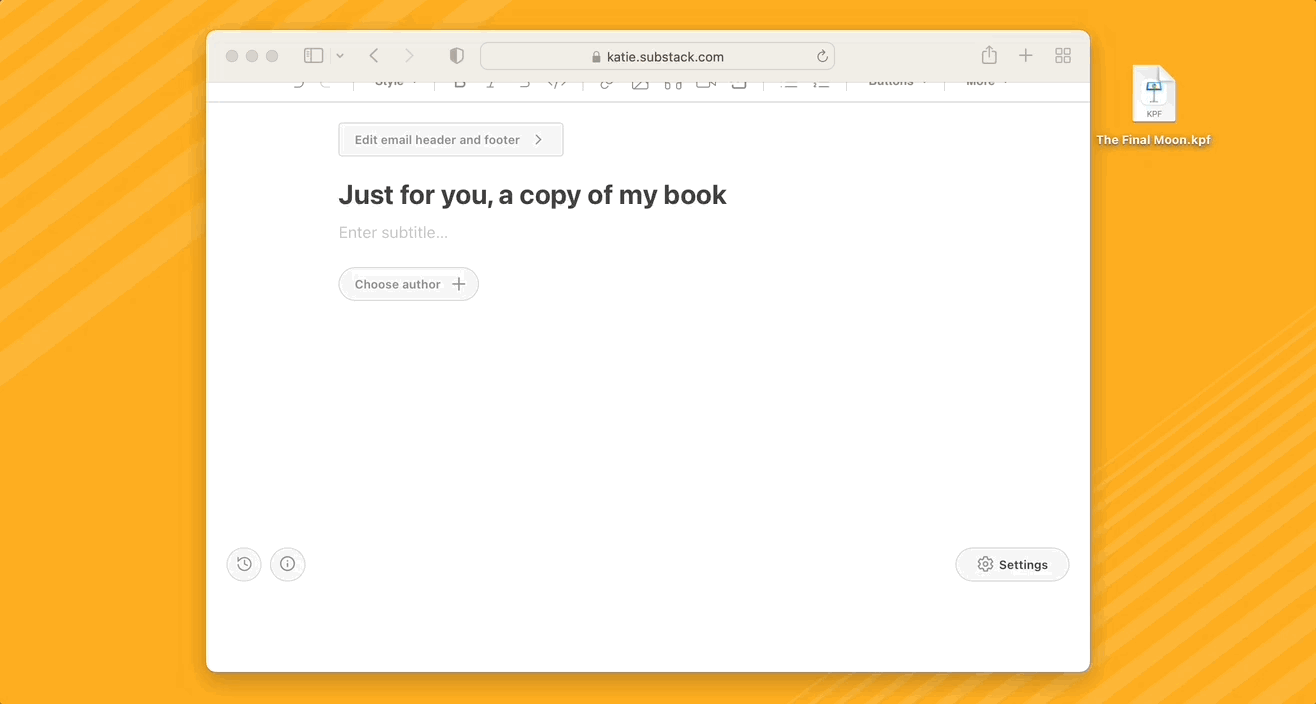The height and width of the screenshot is (704, 1316).
Task: Add a video using the camera icon
Action: click(x=706, y=83)
